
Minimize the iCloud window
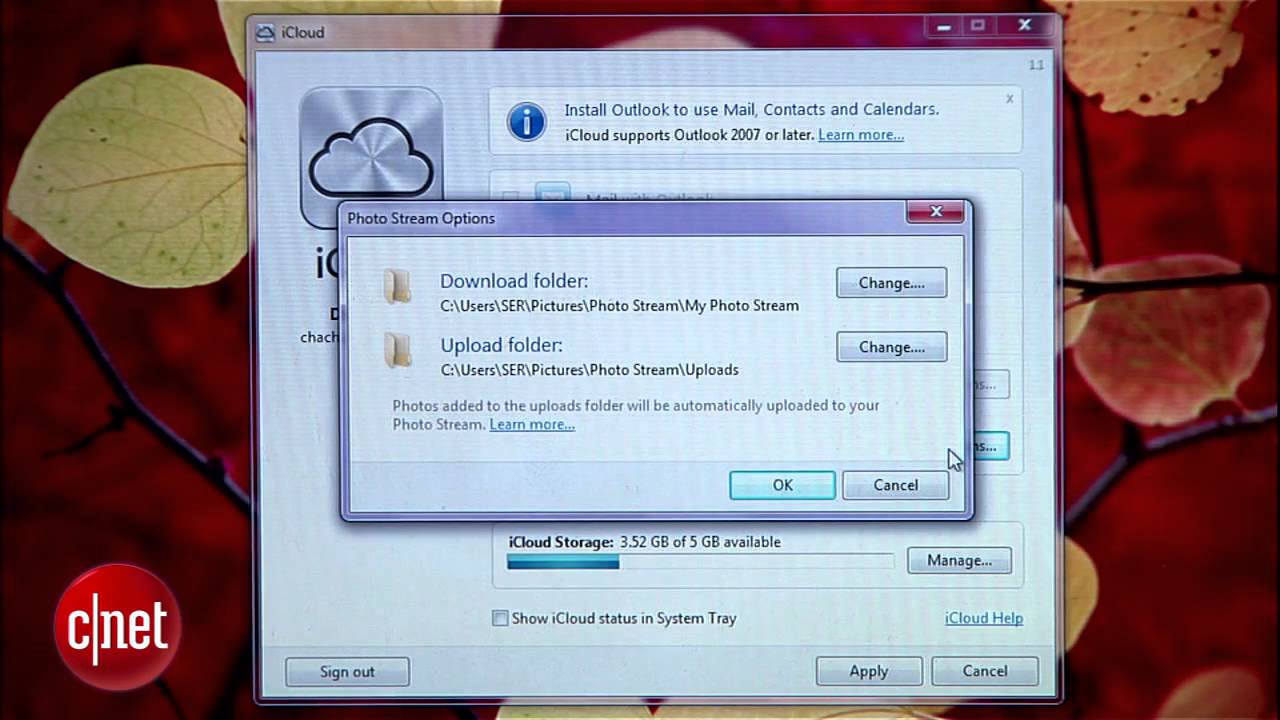point(944,27)
